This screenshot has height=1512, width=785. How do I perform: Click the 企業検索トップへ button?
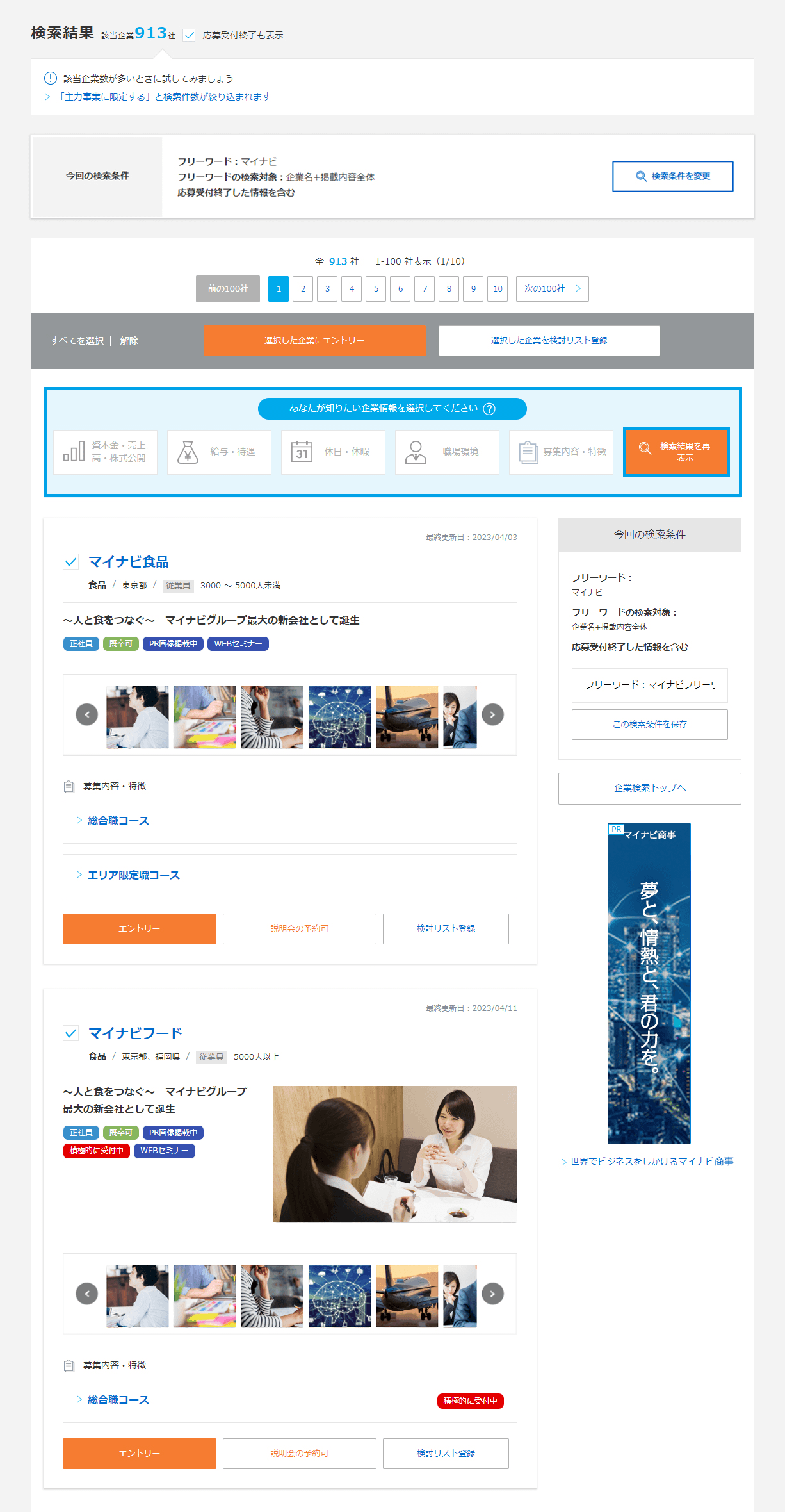coord(650,789)
